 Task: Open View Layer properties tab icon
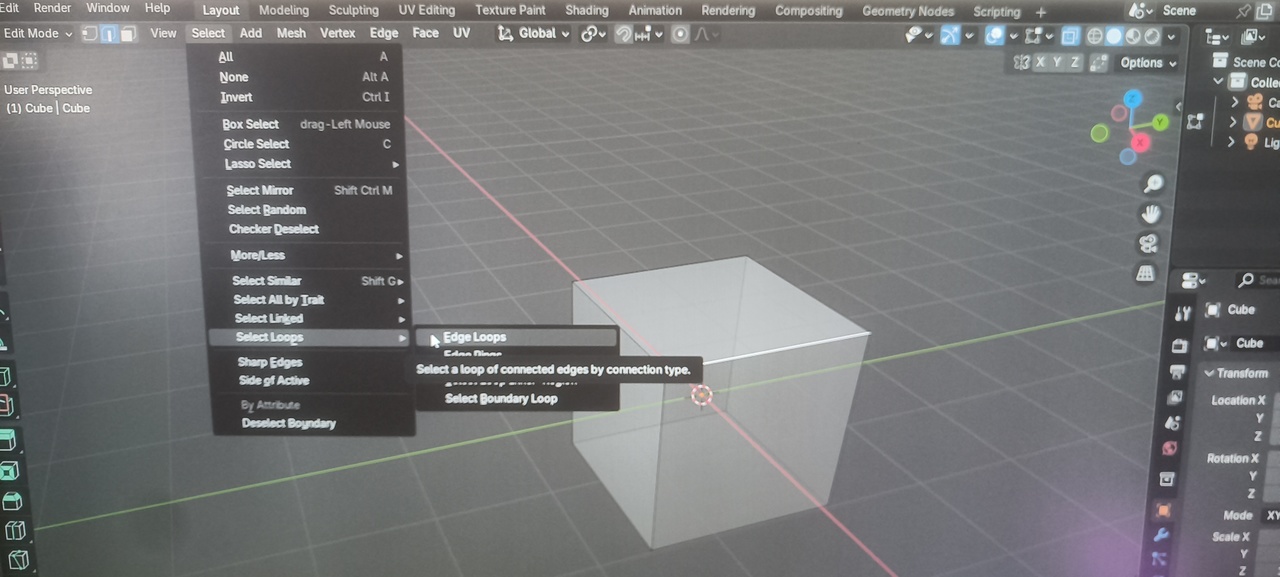[1174, 398]
